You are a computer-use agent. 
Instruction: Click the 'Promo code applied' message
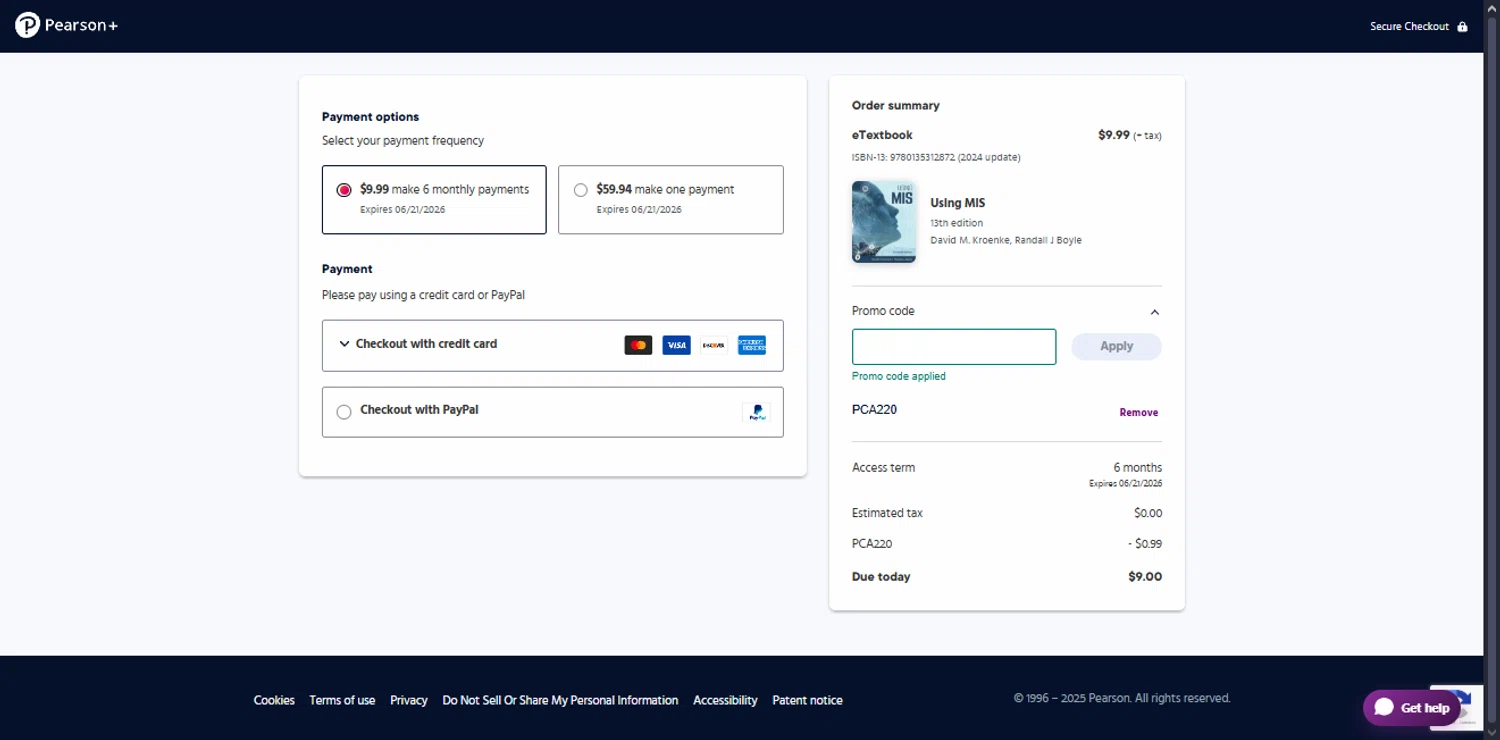[899, 376]
